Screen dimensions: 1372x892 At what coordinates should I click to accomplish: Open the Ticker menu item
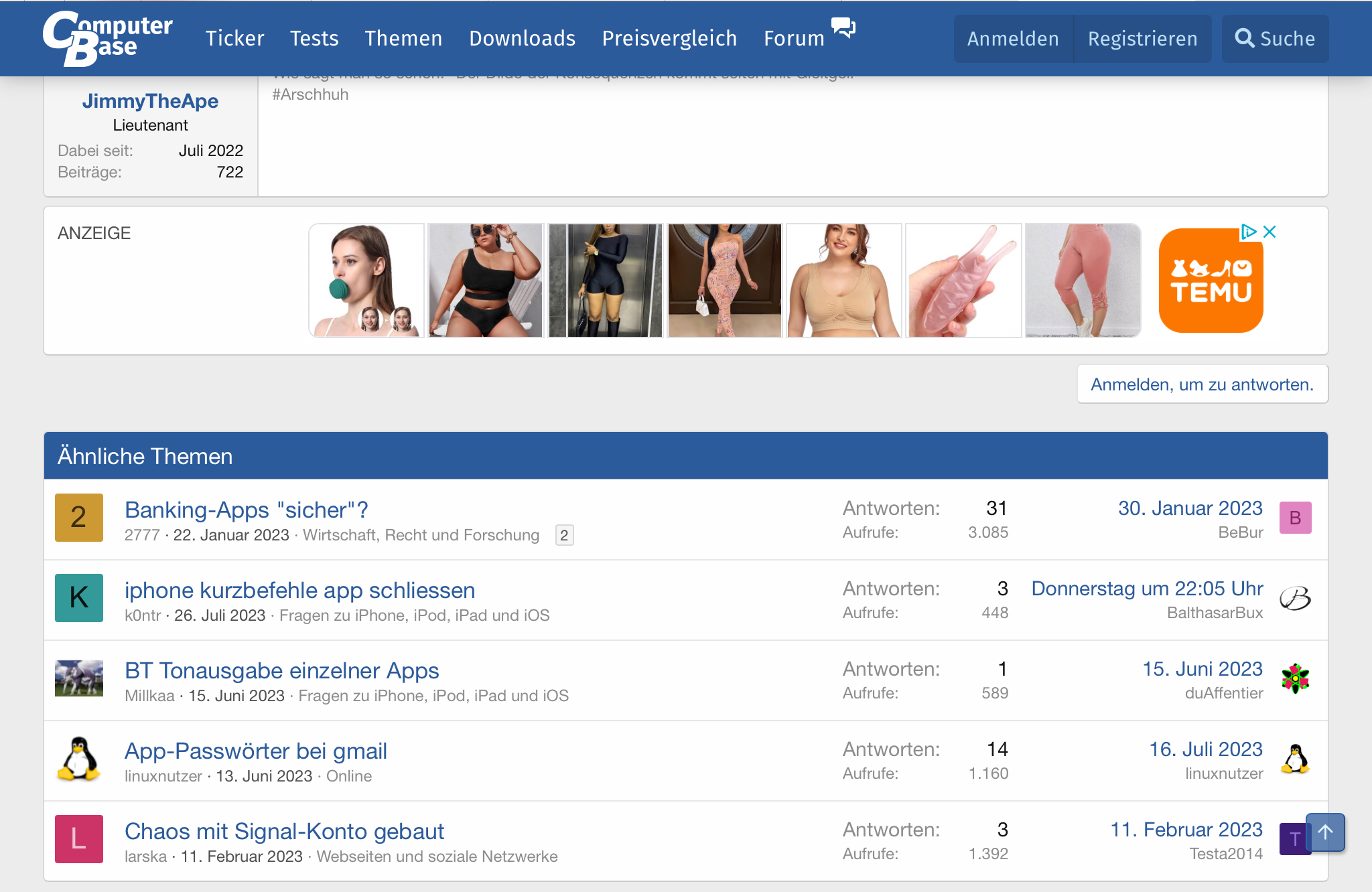(234, 39)
